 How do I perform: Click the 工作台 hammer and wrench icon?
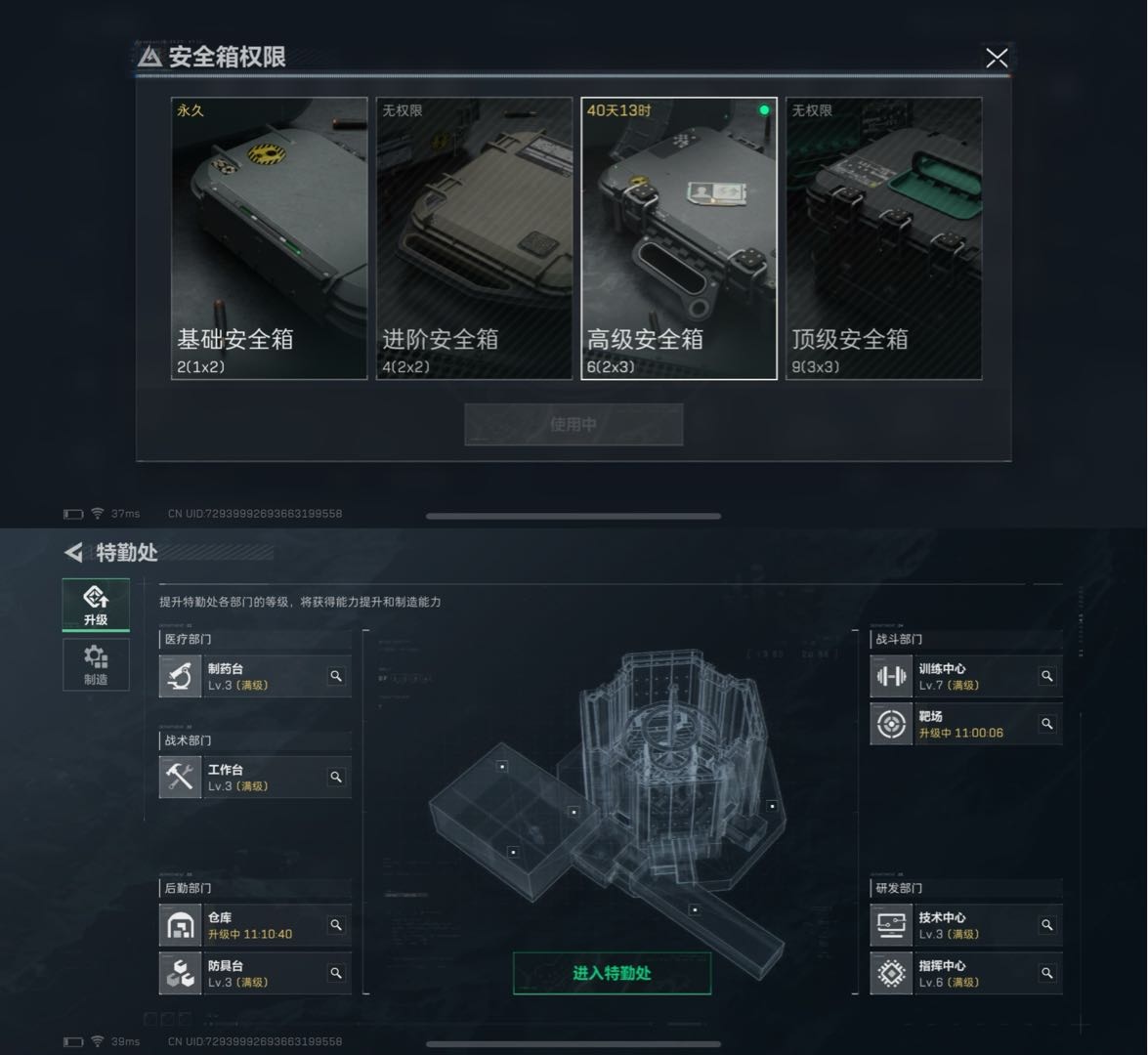click(180, 777)
